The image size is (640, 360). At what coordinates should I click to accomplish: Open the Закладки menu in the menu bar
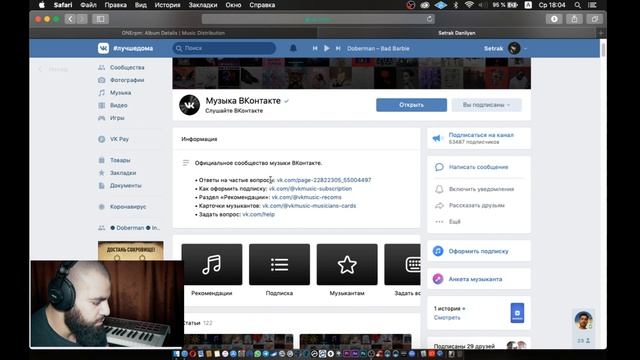(x=203, y=5)
